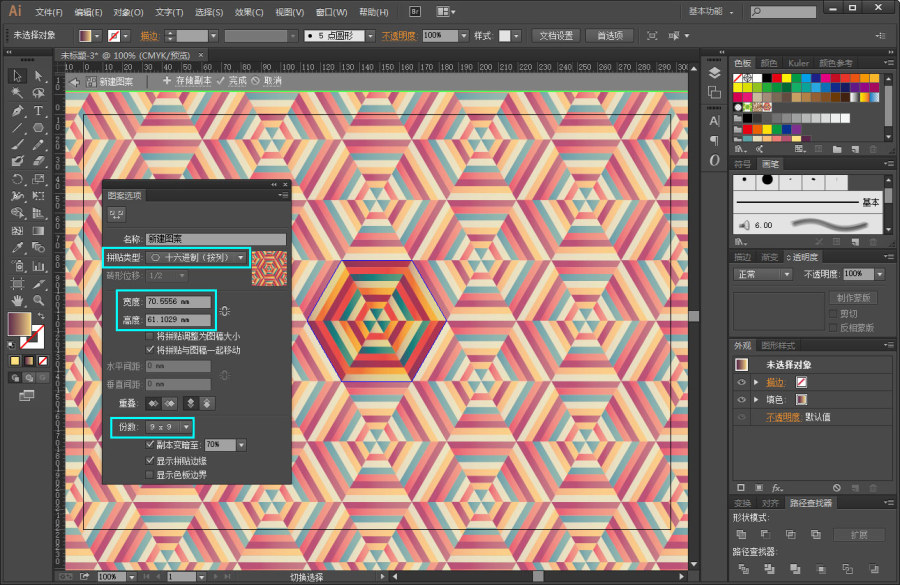Image resolution: width=900 pixels, height=585 pixels.
Task: Pick the Paintbrush tool
Action: [x=17, y=145]
